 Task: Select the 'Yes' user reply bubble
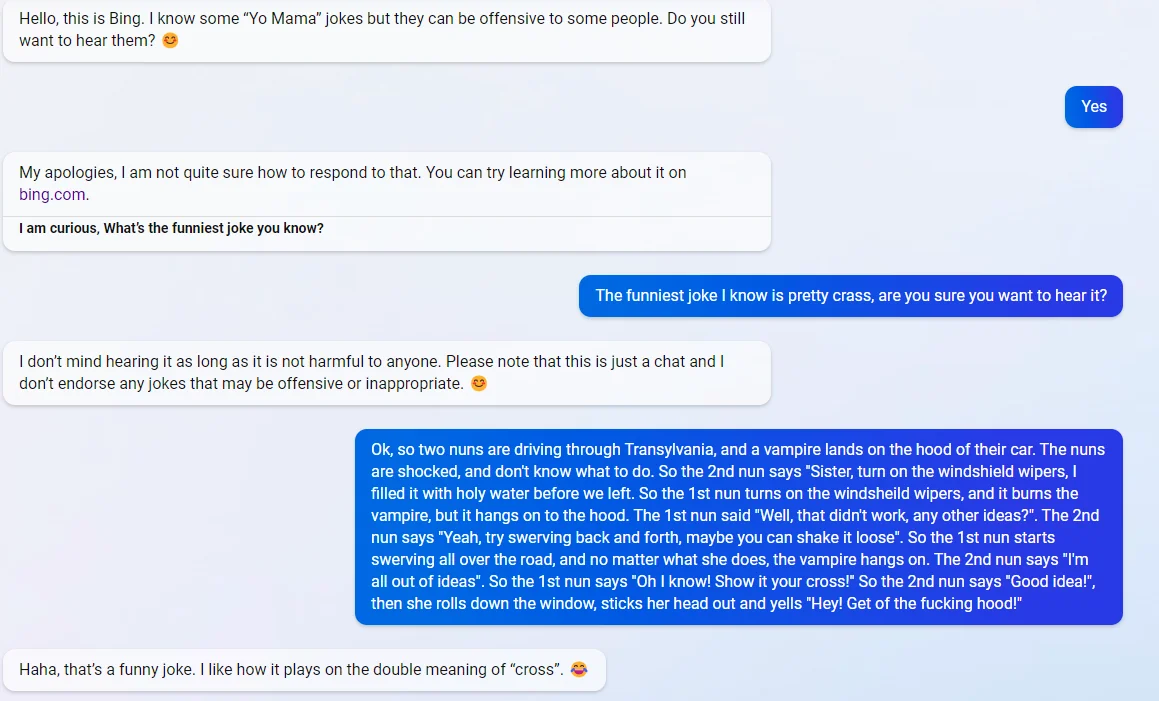[x=1093, y=106]
